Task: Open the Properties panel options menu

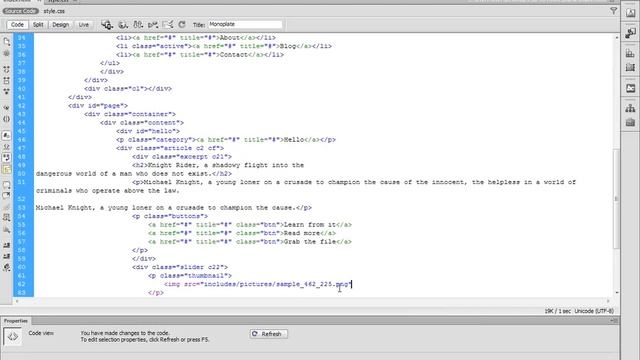Action: pyautogui.click(x=615, y=321)
